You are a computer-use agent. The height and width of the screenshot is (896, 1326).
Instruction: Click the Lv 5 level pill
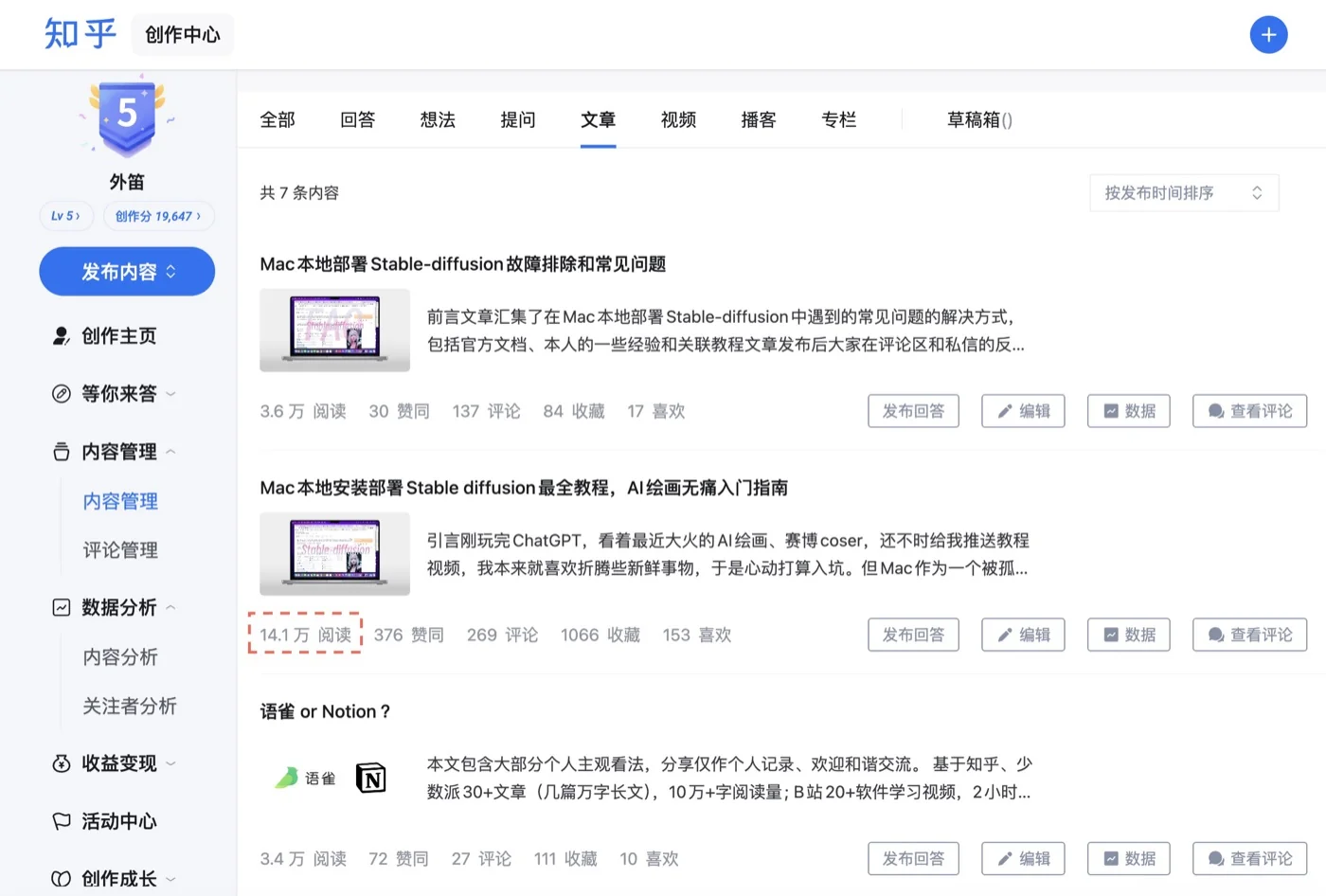coord(66,216)
